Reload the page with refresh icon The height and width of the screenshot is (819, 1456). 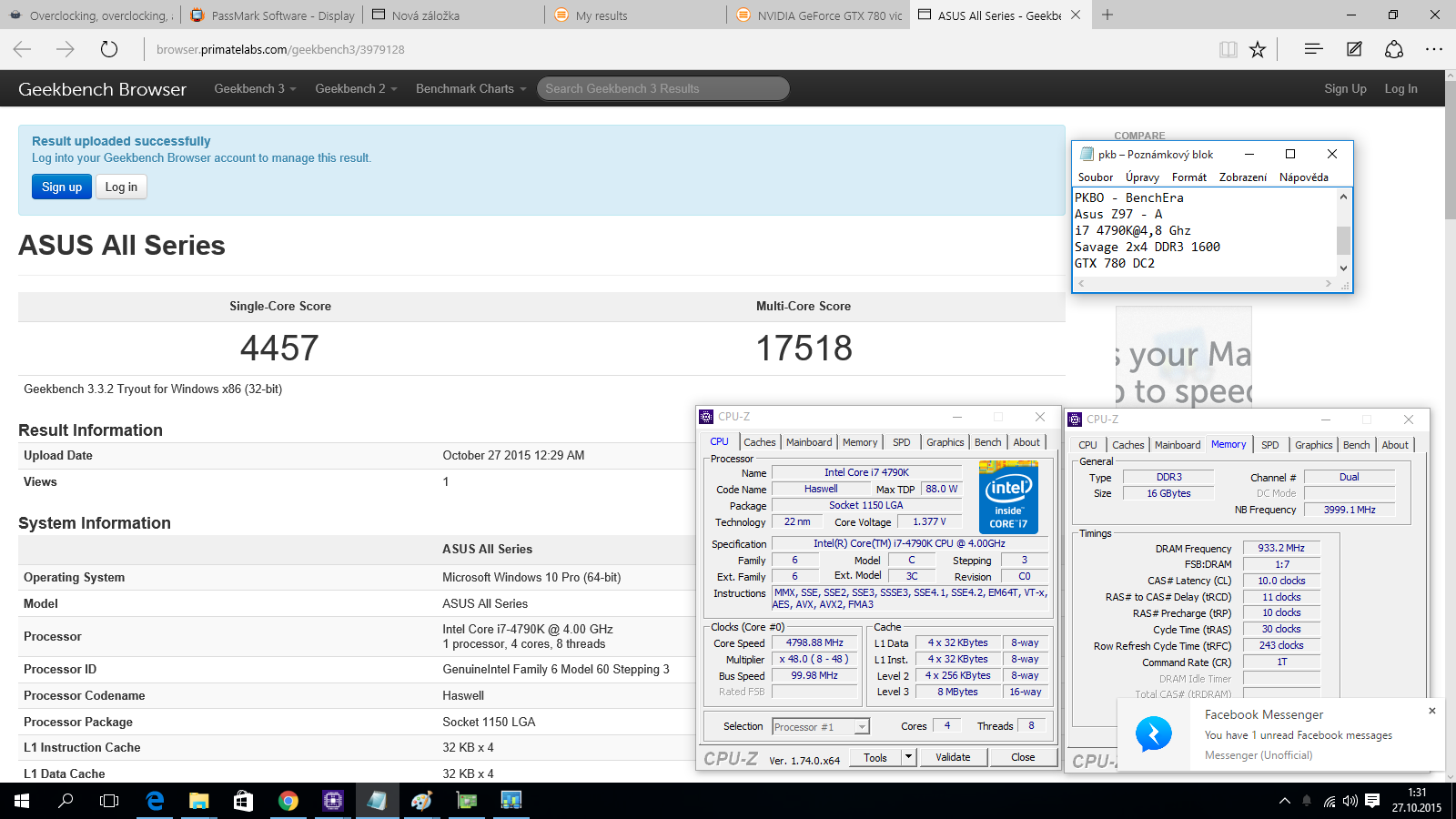(x=109, y=49)
